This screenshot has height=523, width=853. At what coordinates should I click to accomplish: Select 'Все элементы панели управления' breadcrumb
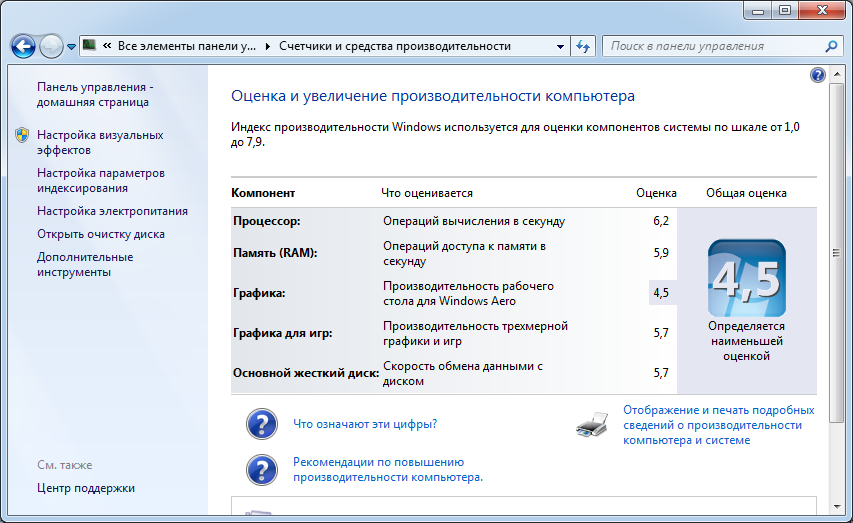[187, 46]
